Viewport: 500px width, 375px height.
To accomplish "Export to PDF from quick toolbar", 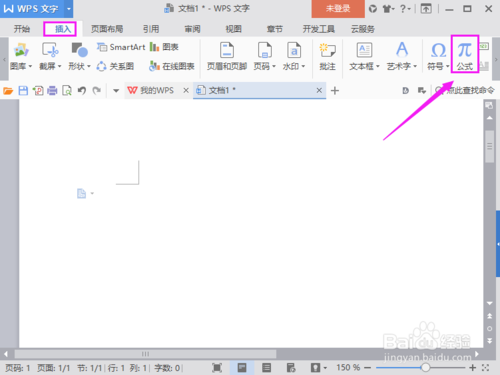I will click(x=38, y=90).
